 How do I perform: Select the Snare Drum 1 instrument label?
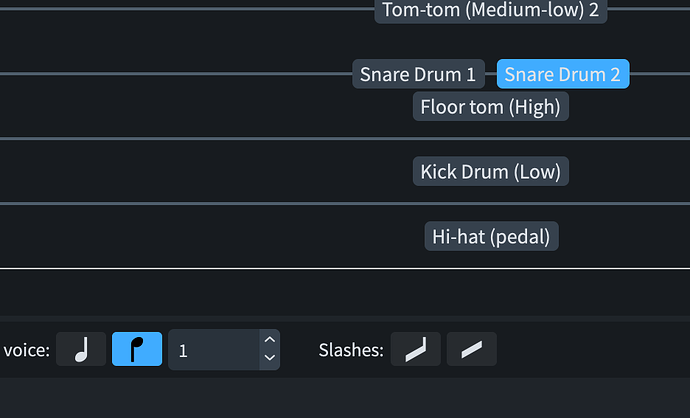(418, 74)
